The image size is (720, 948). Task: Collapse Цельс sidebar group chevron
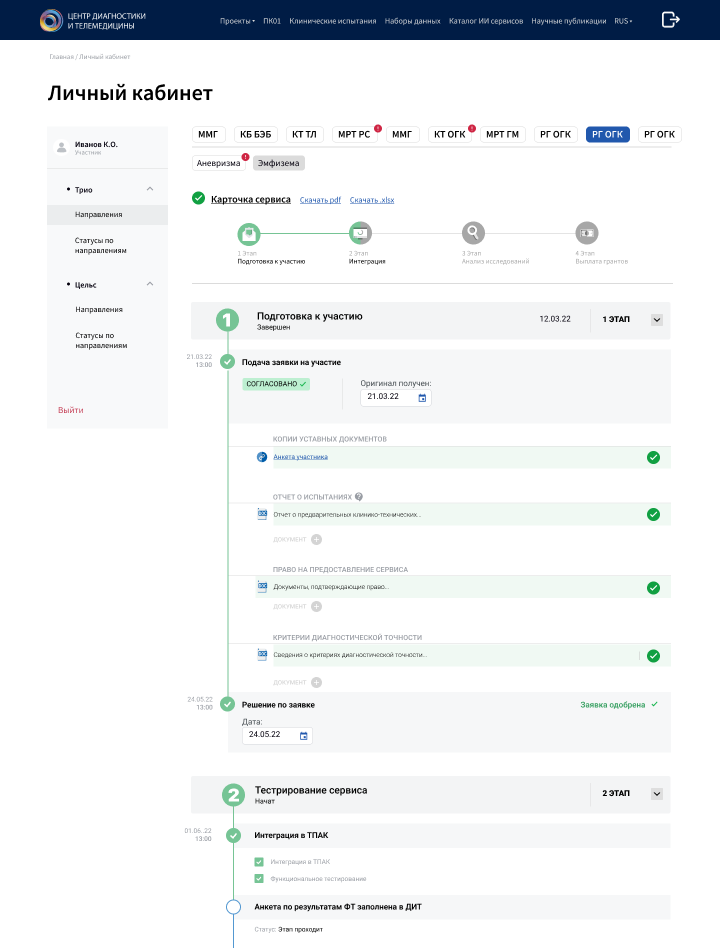(150, 284)
